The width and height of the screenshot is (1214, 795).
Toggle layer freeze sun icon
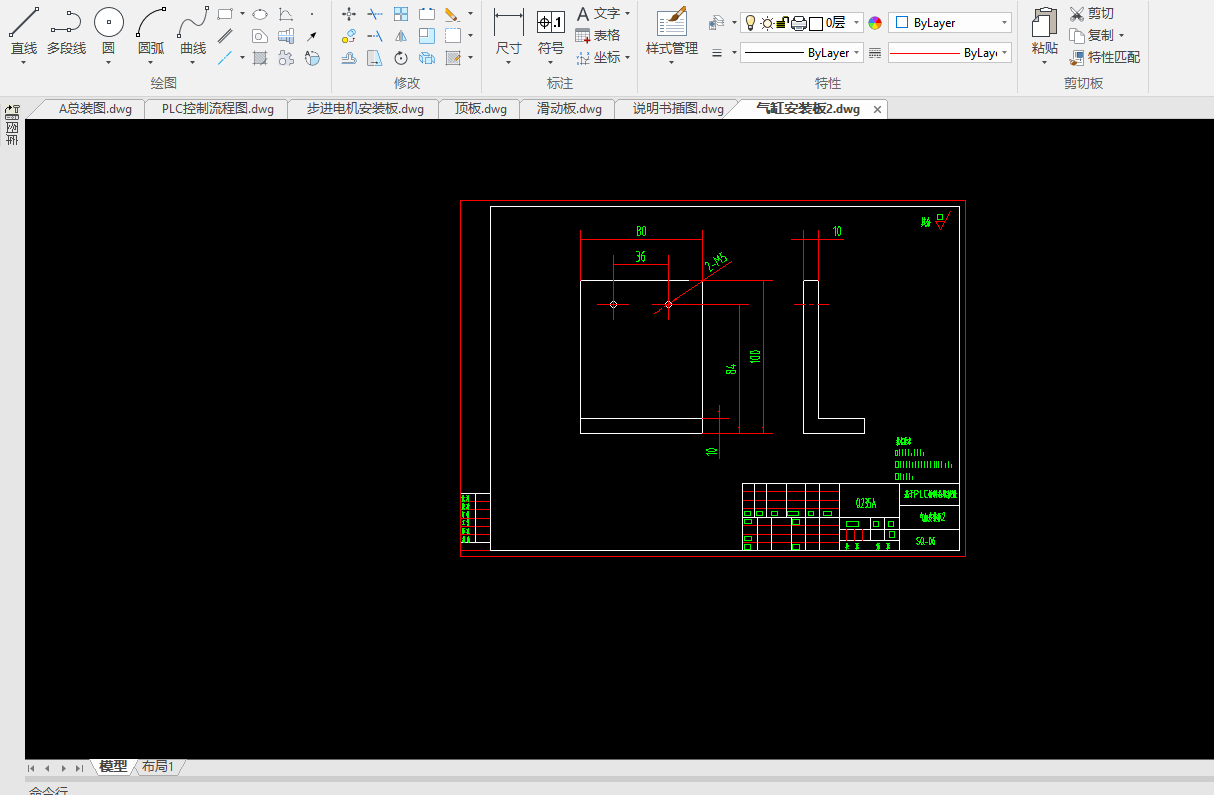click(x=766, y=23)
